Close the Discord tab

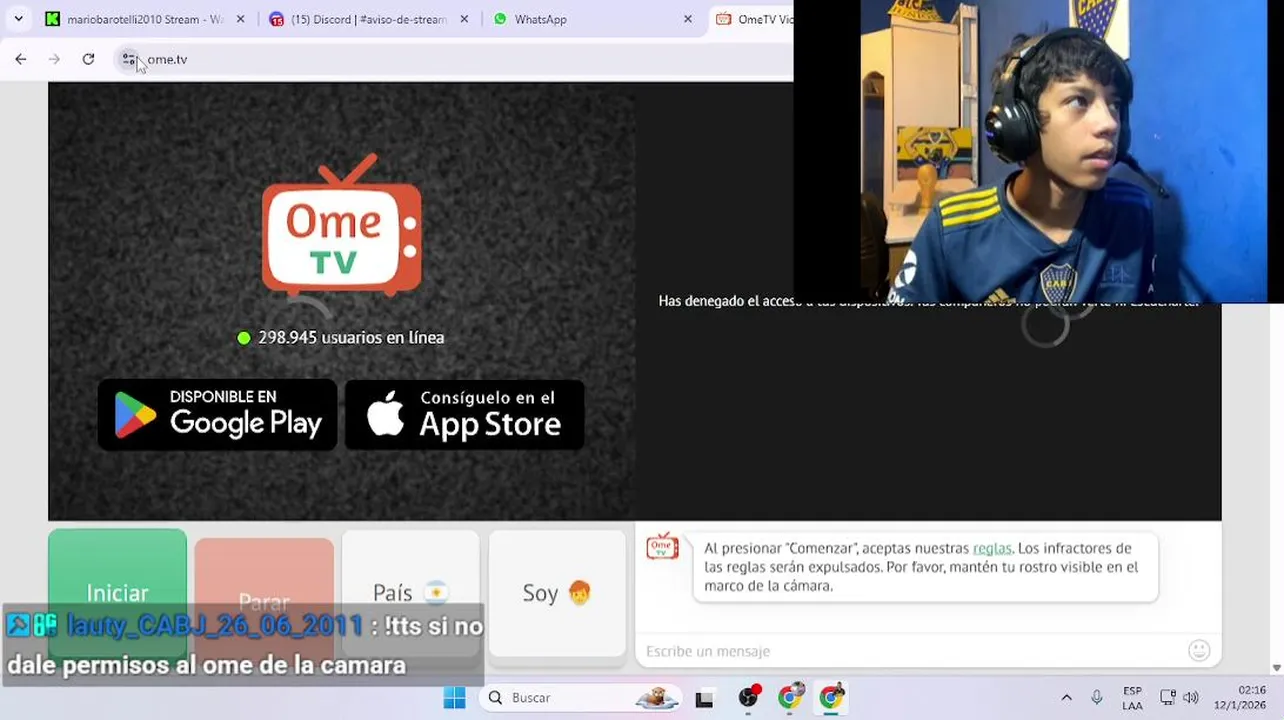coord(464,19)
